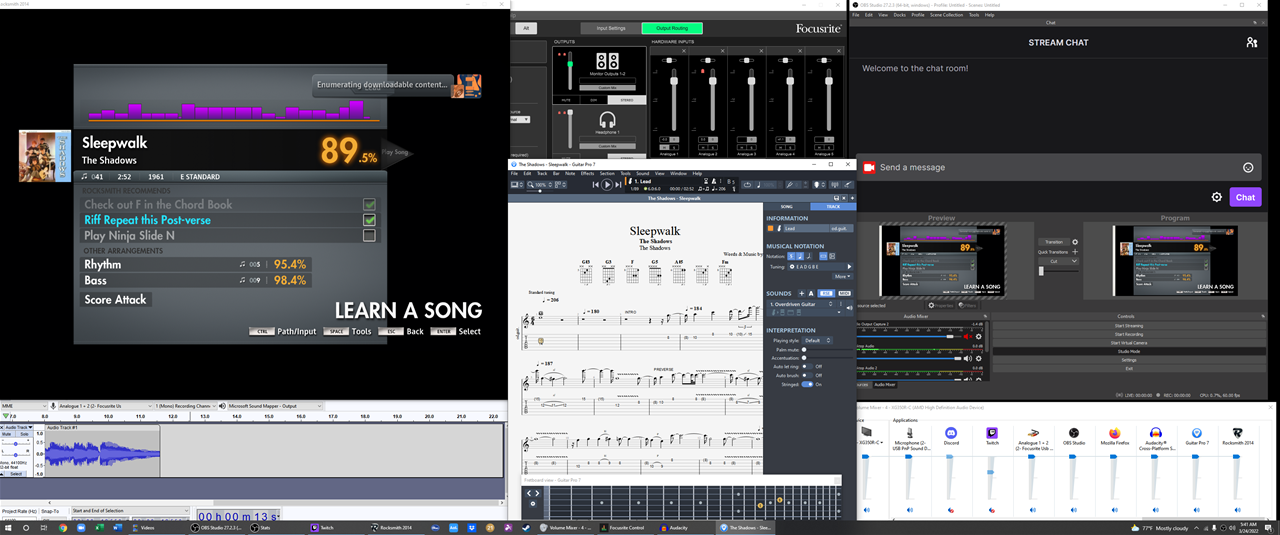Click Start Recording in OBS Controls
Viewport: 1280px width, 535px height.
point(1129,334)
